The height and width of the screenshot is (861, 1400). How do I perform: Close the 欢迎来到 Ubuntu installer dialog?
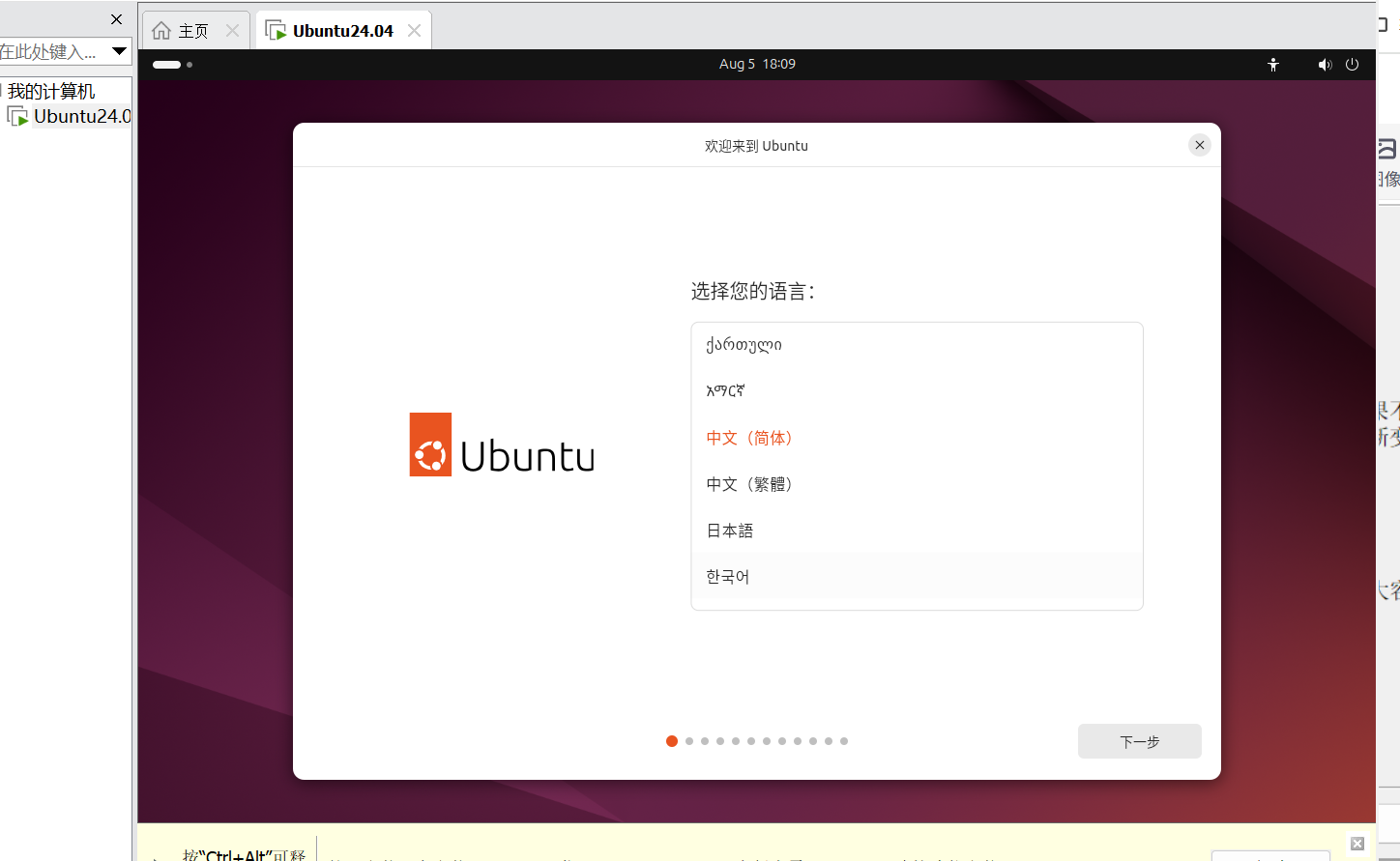(x=1199, y=145)
